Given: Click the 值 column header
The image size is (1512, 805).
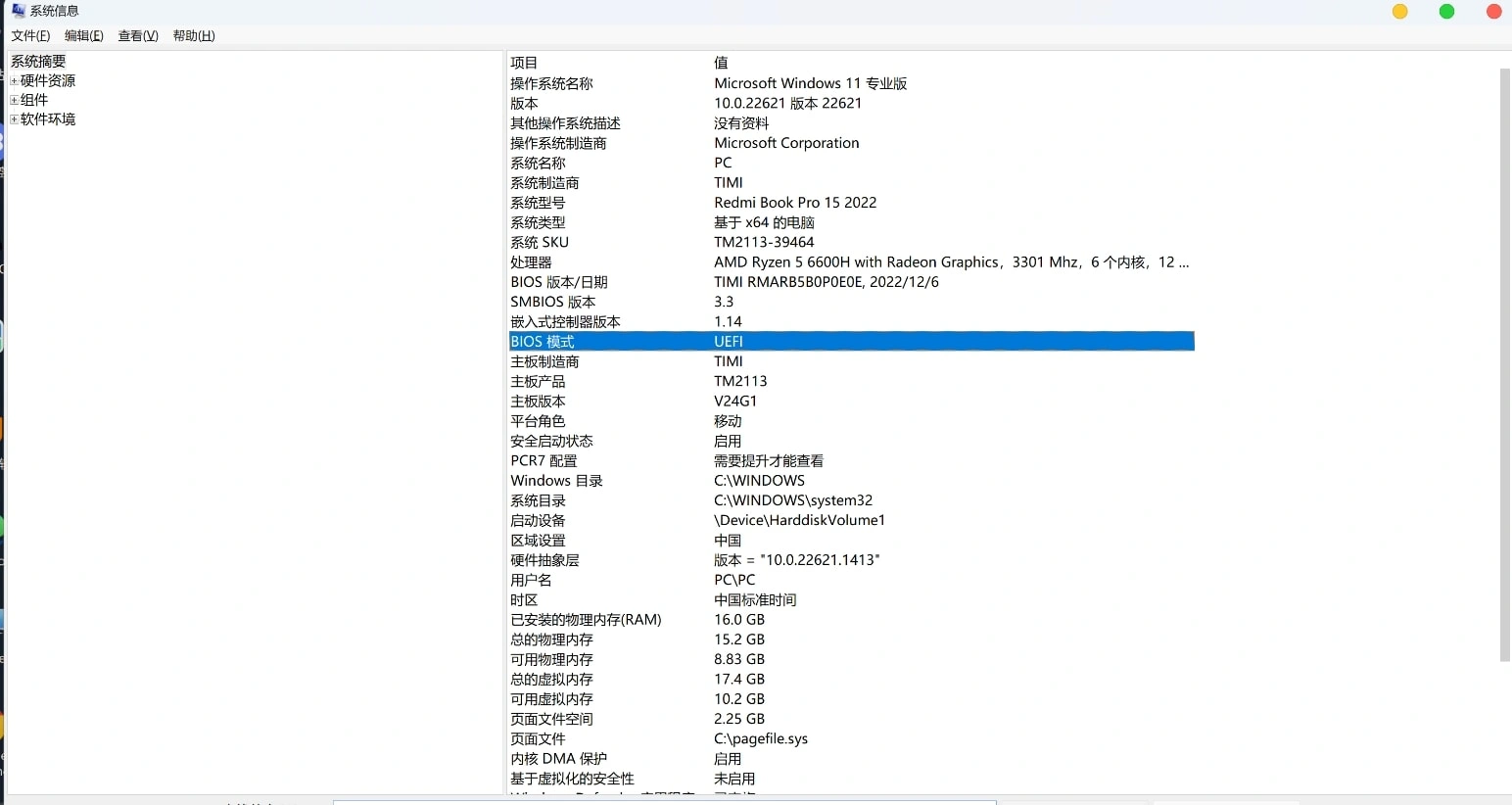Looking at the screenshot, I should (x=721, y=63).
